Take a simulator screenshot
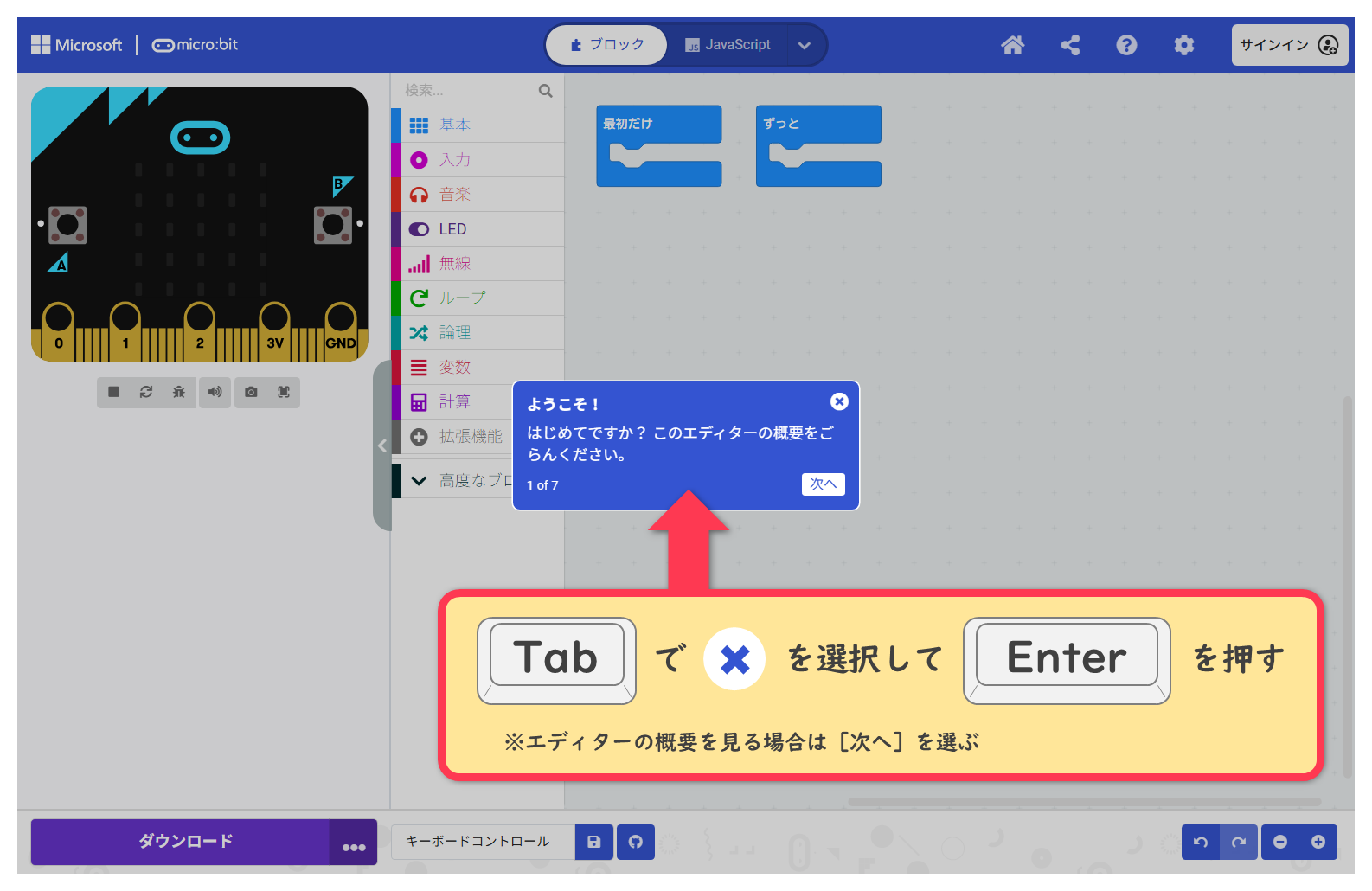1372x891 pixels. click(251, 392)
